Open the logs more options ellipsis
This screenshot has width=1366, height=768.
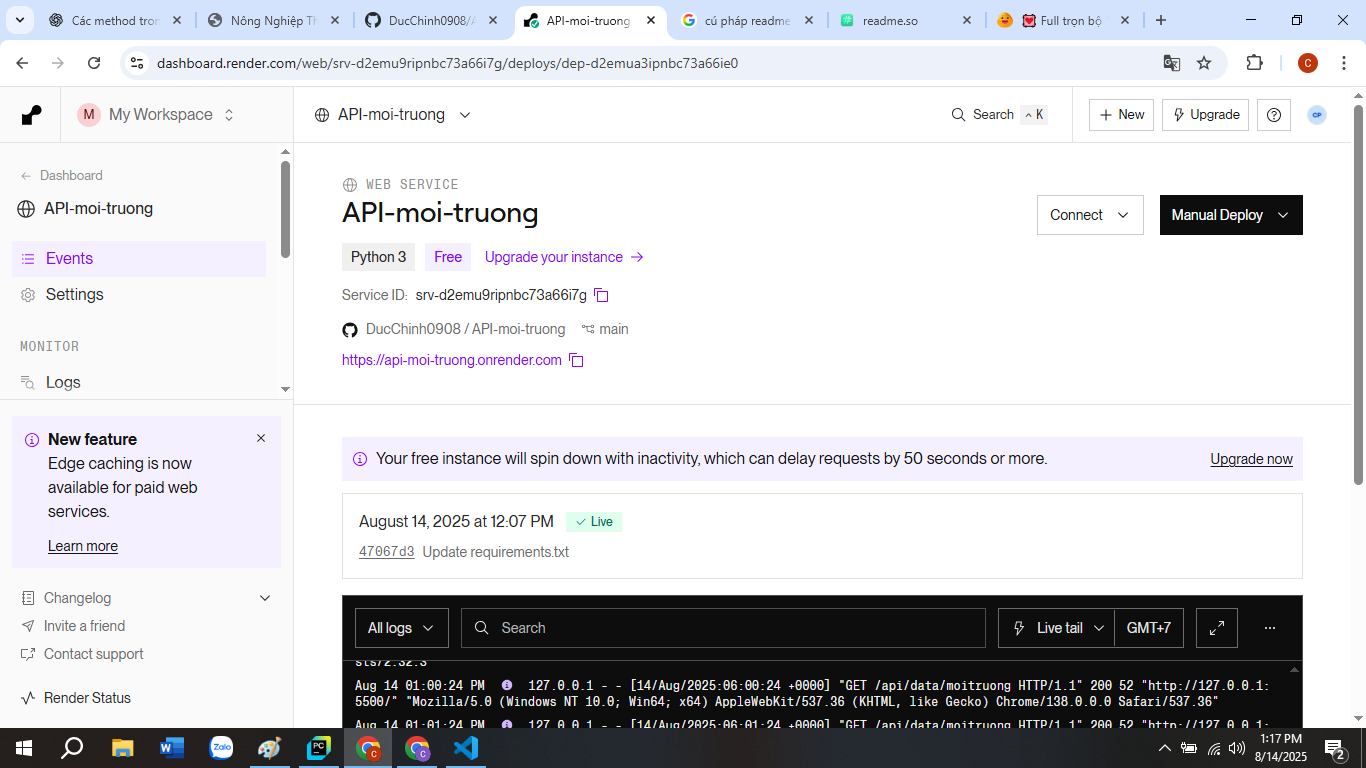tap(1270, 628)
